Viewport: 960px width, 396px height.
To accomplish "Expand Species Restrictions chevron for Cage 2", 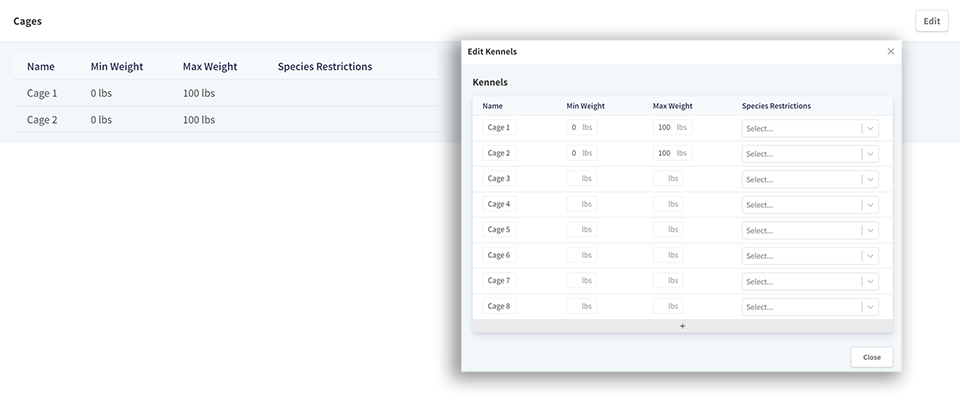I will tap(871, 154).
